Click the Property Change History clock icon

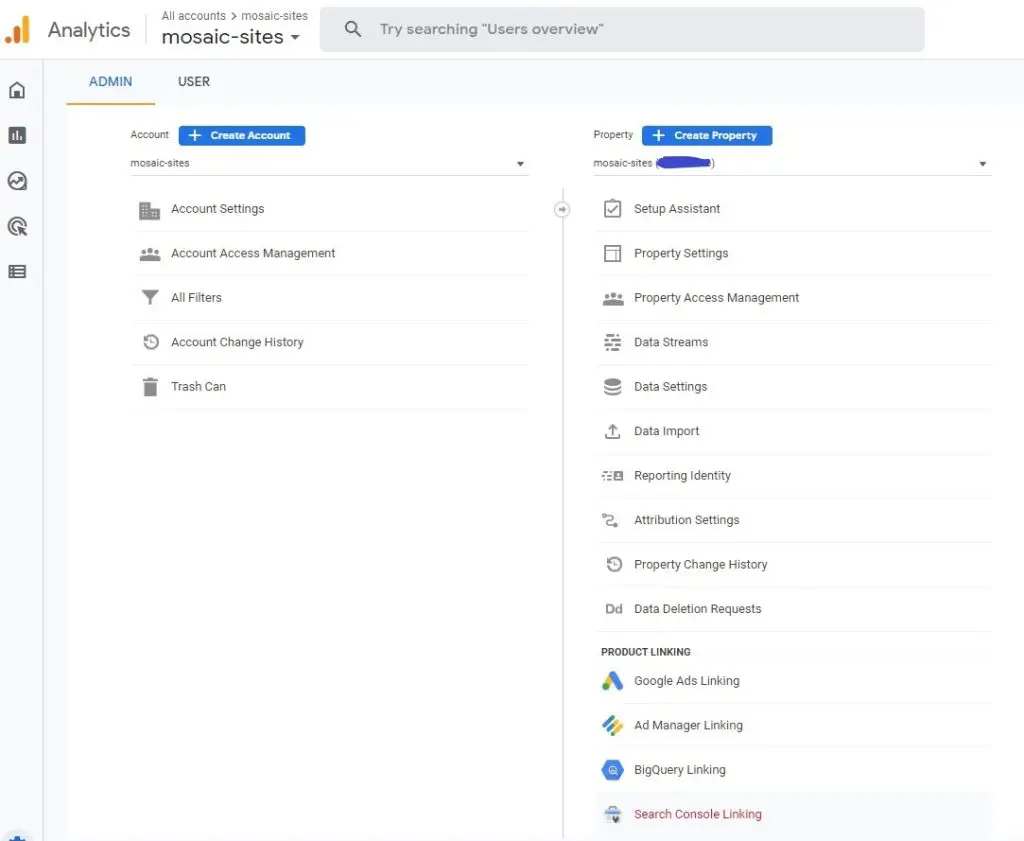click(614, 563)
